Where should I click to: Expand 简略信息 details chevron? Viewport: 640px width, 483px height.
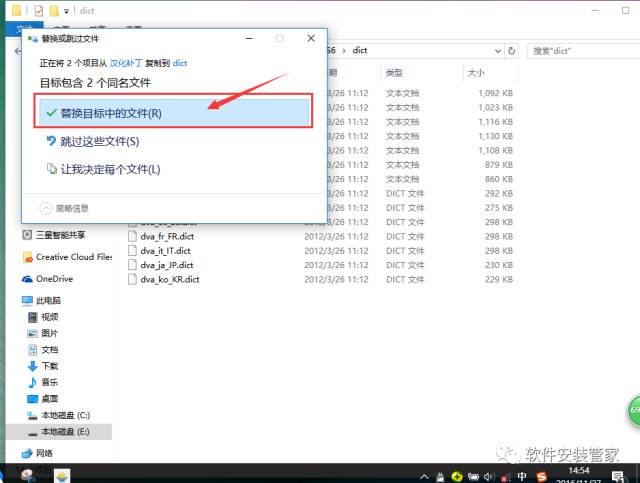click(46, 207)
